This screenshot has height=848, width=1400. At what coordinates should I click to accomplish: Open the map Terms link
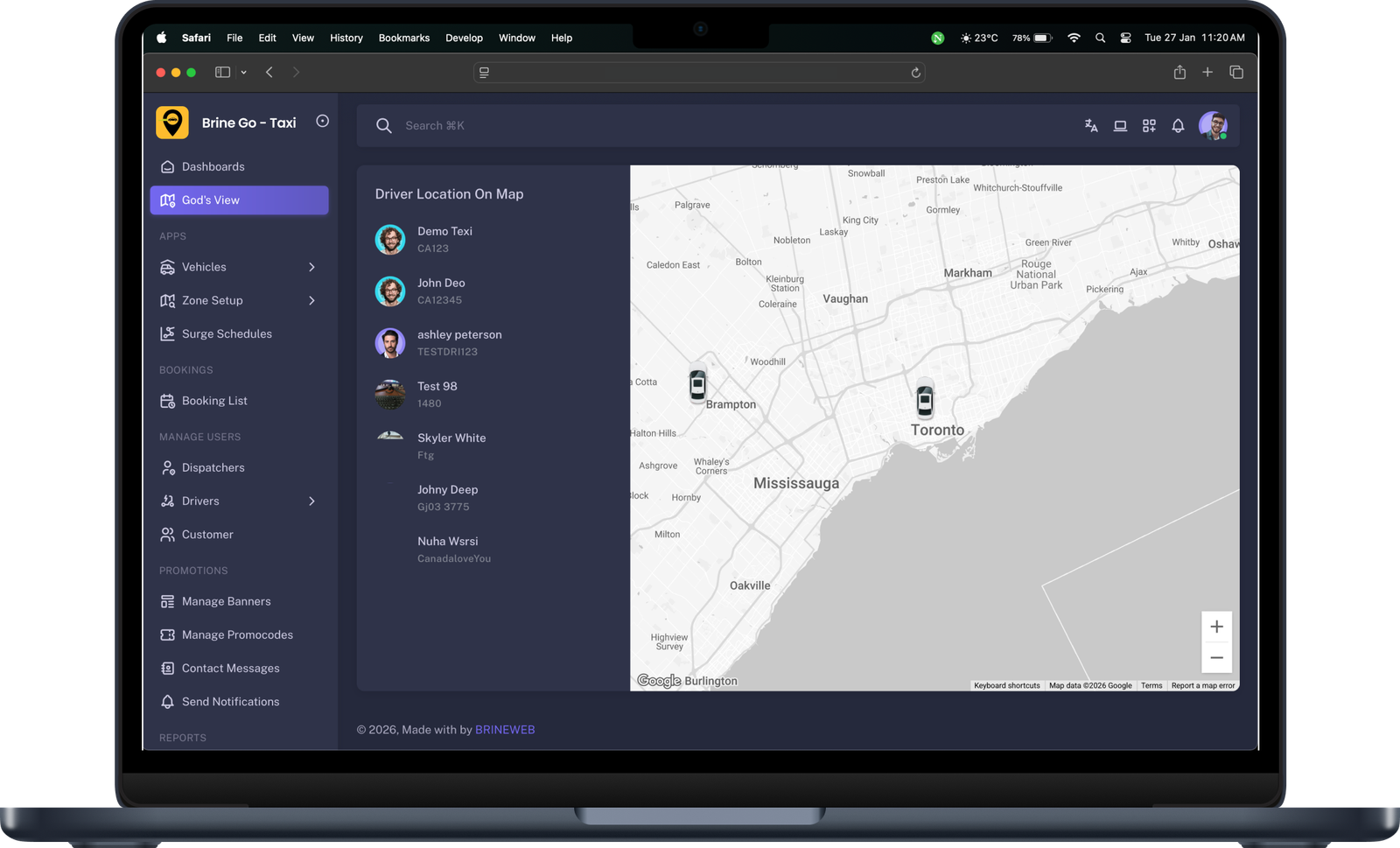point(1151,685)
